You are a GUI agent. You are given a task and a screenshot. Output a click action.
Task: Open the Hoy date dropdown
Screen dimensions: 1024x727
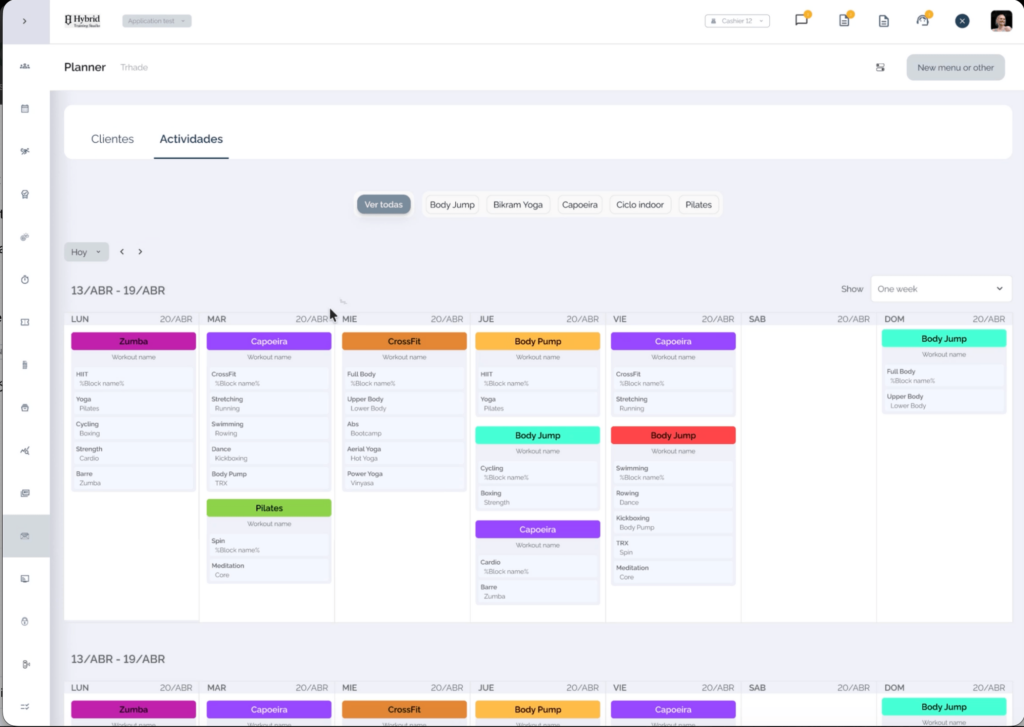[86, 251]
